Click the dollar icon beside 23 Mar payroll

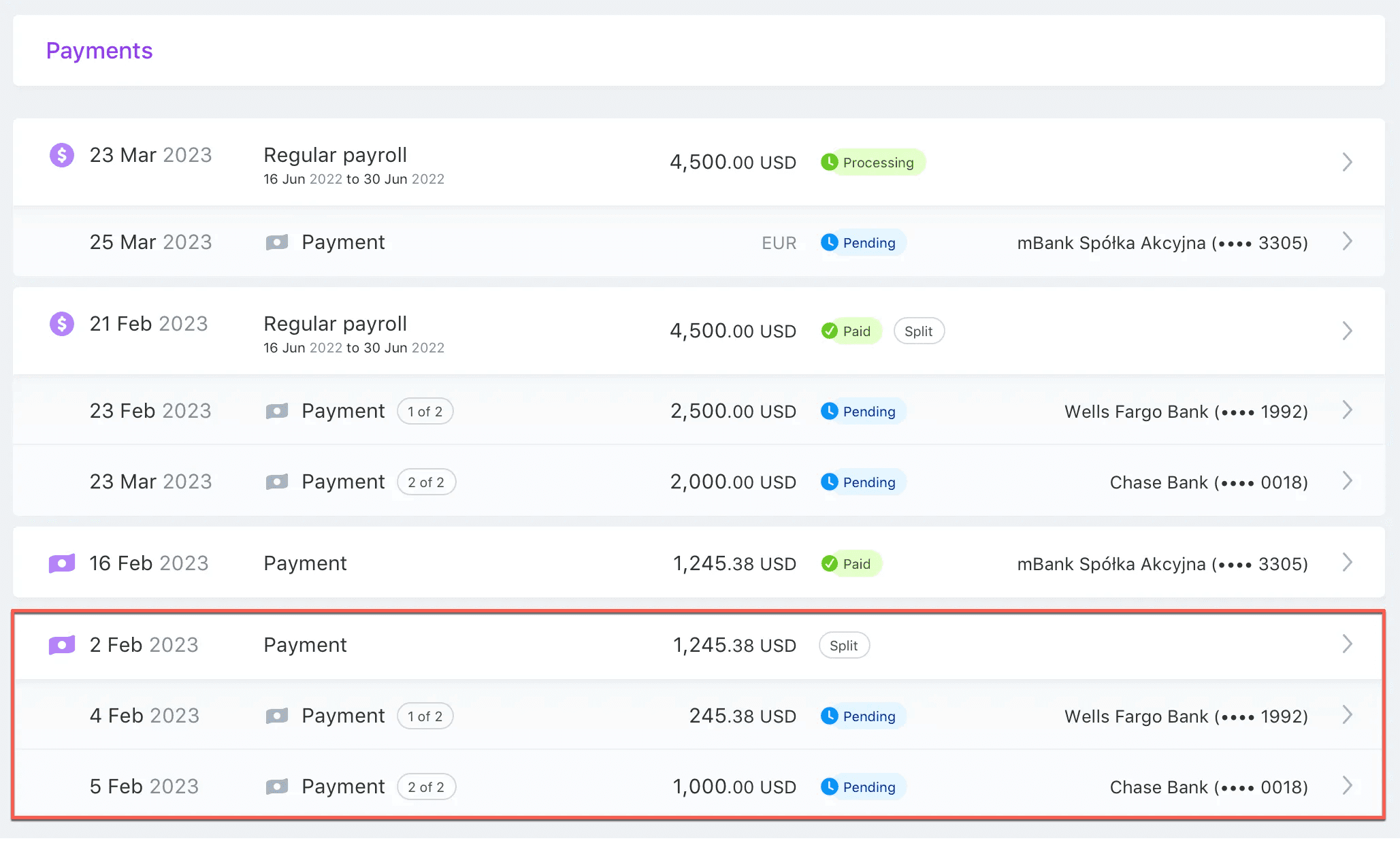coord(61,154)
